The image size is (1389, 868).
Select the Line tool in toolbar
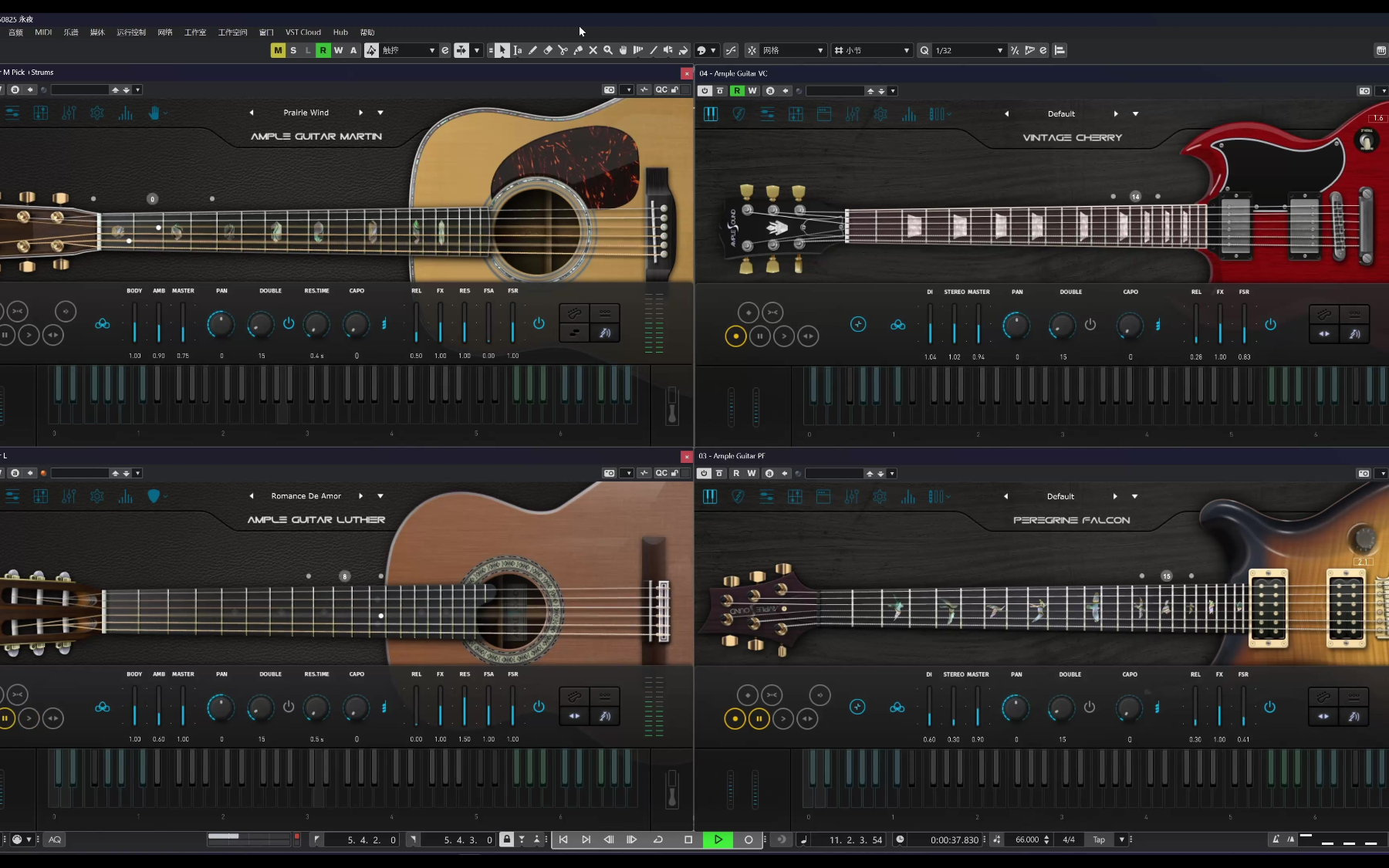(x=654, y=50)
